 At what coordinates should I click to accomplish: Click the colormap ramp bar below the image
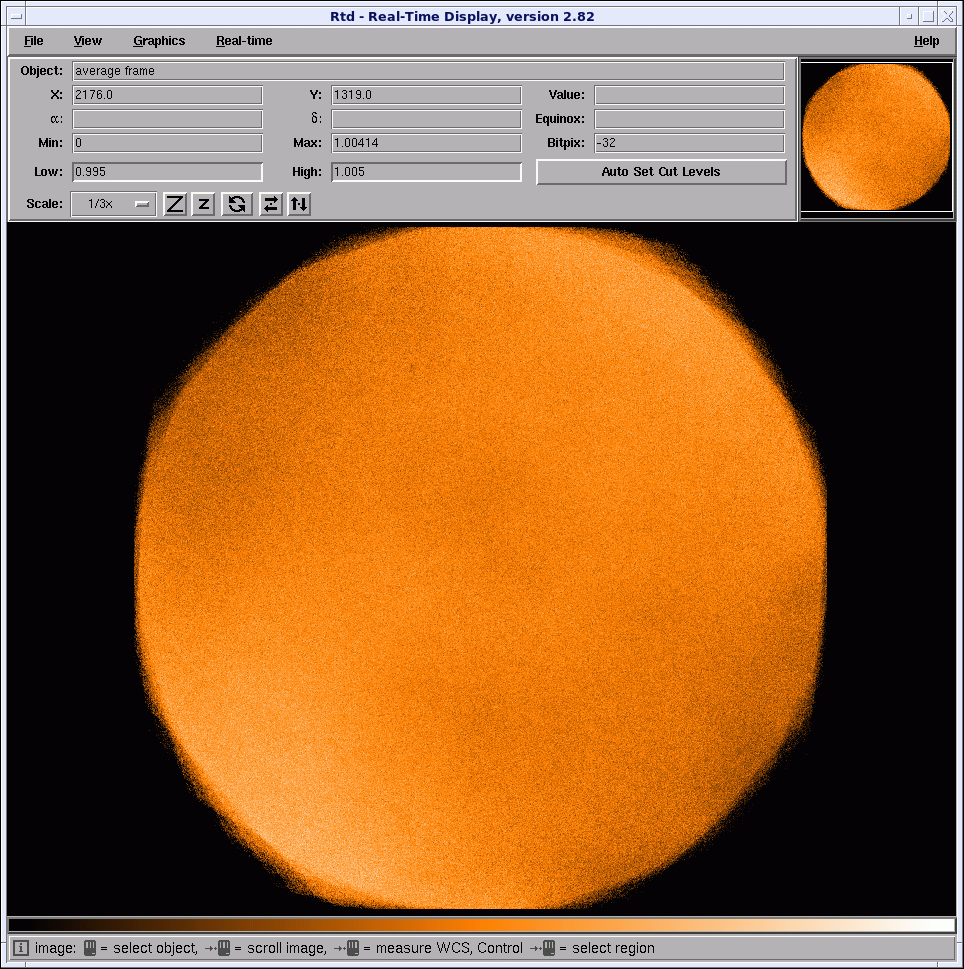point(481,925)
